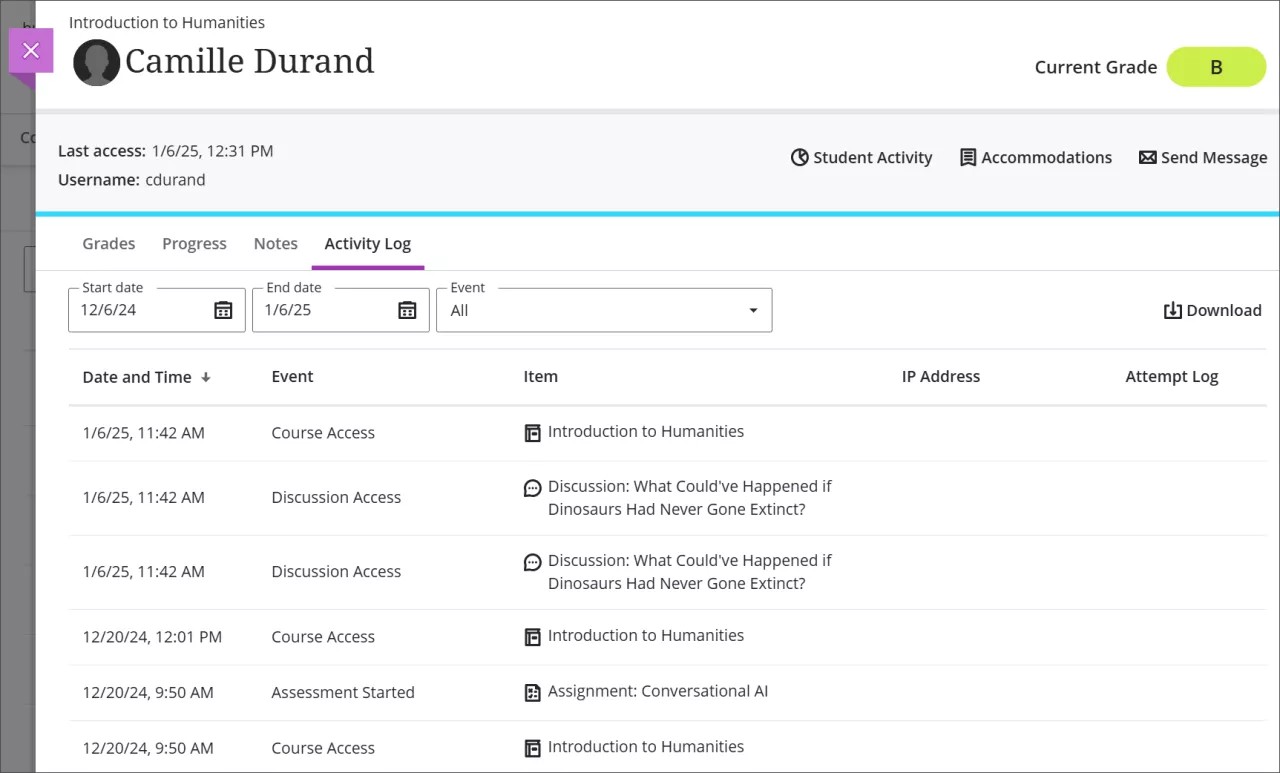Open the Start date calendar picker
This screenshot has width=1280, height=773.
(223, 310)
